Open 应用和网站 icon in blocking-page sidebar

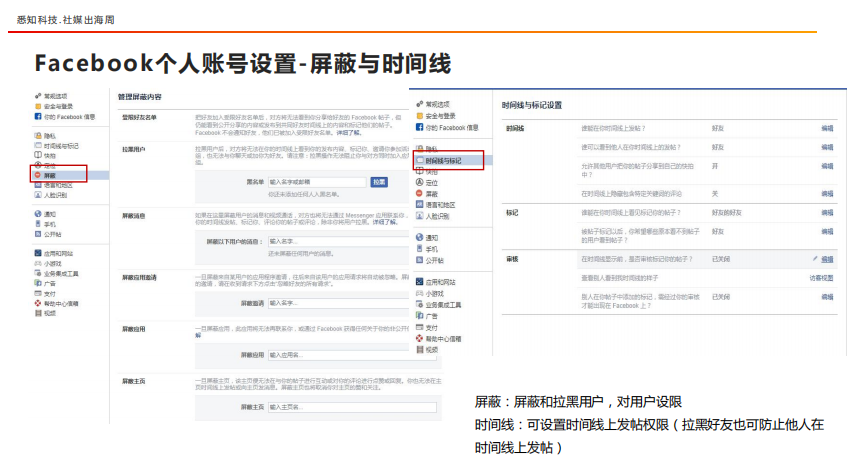[x=38, y=253]
